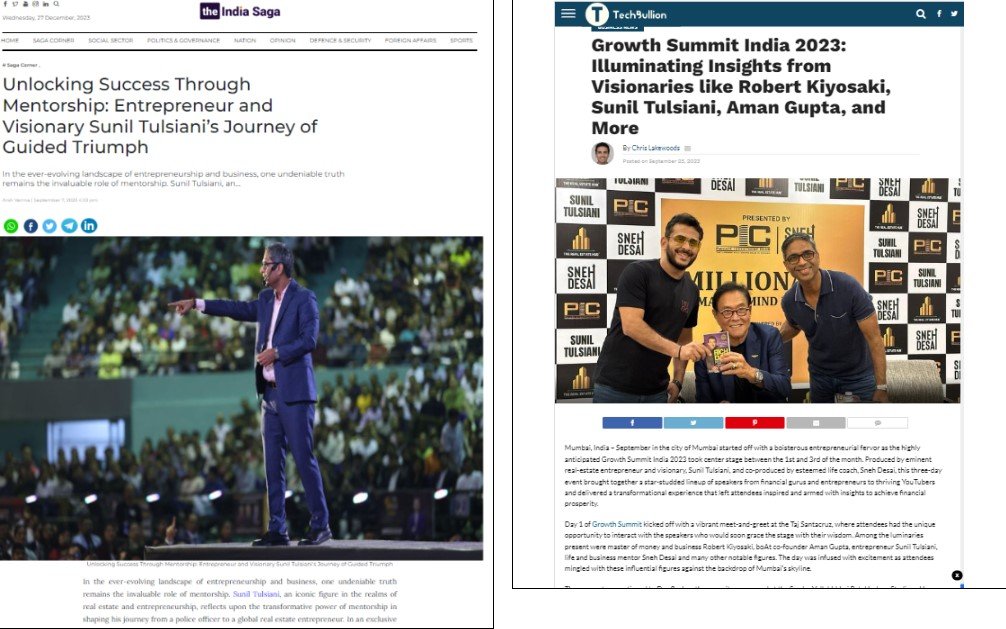Select the Sports navigation item
1006x629 pixels.
pyautogui.click(x=461, y=40)
